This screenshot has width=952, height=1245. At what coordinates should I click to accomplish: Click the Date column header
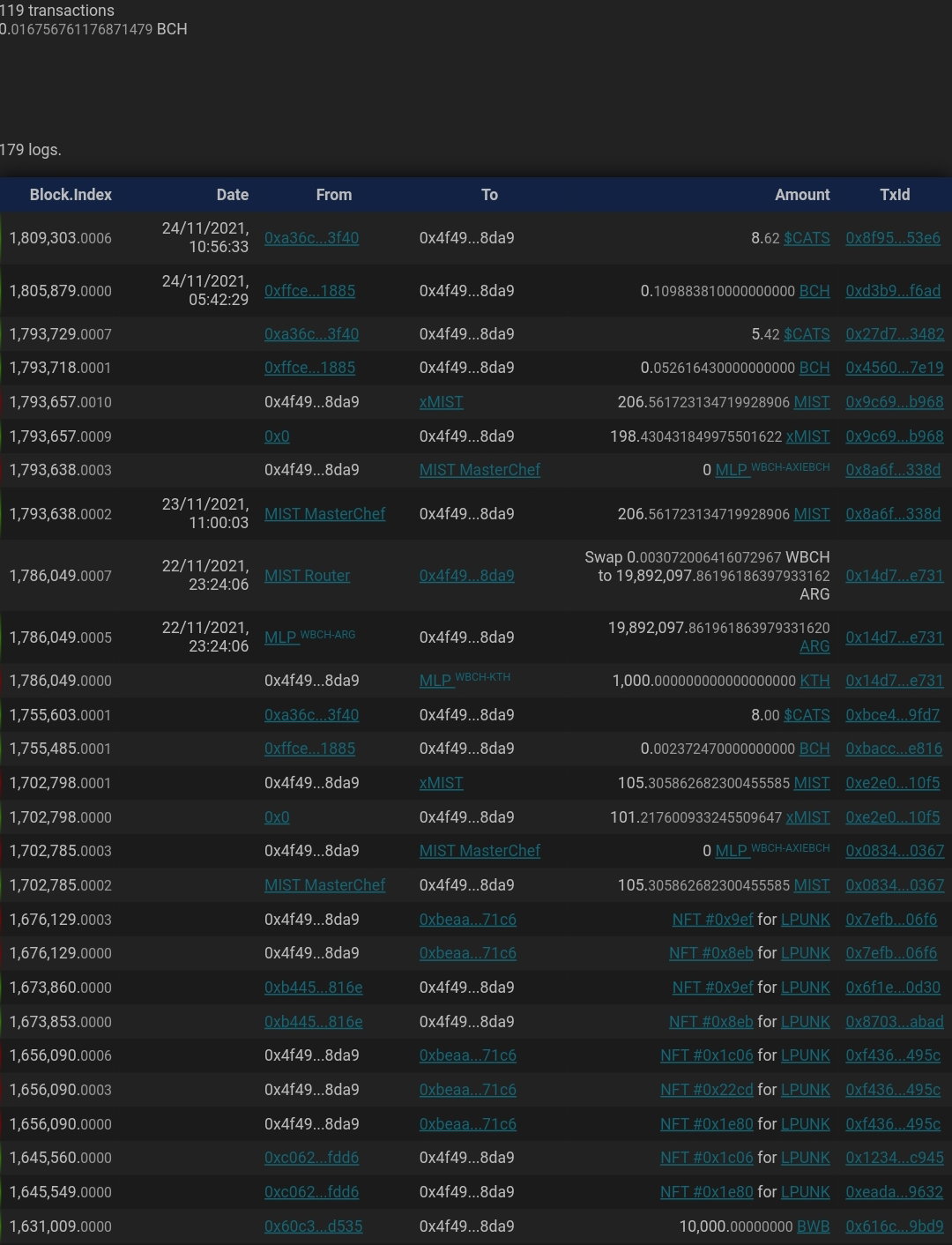tap(233, 195)
